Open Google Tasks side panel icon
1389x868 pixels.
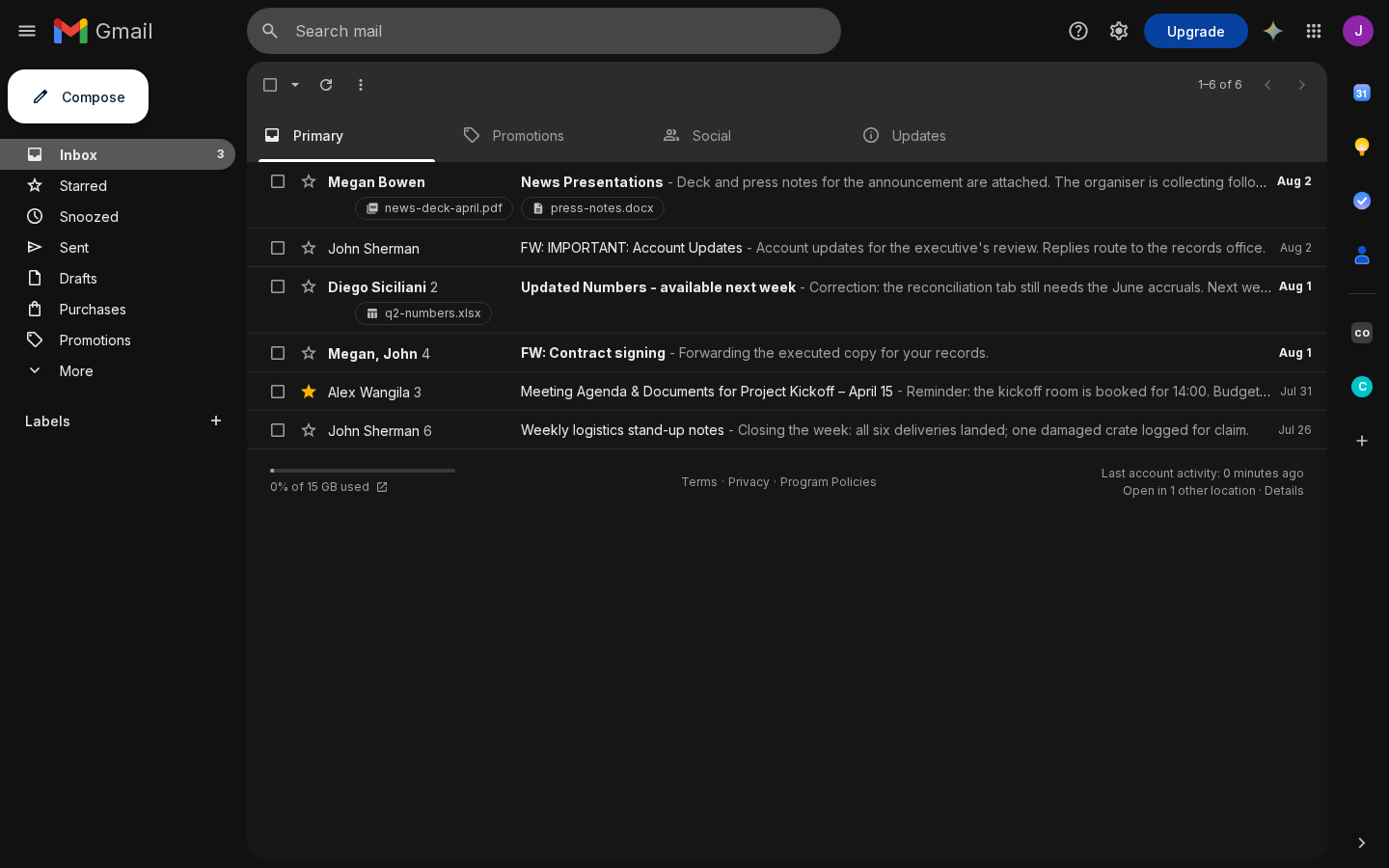[1362, 201]
